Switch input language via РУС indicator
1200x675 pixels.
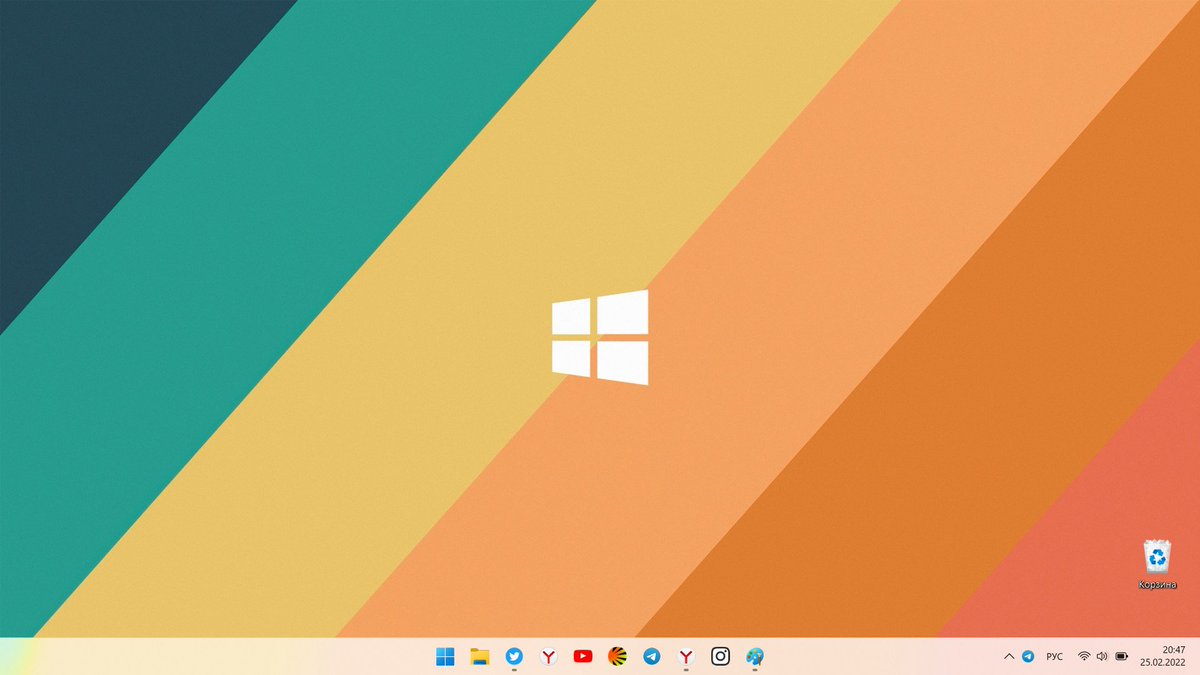(1054, 657)
